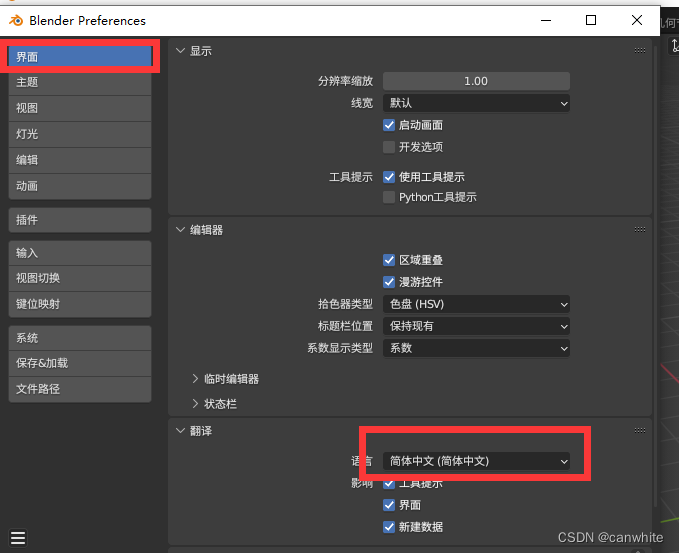The image size is (679, 553).
Task: Select the 界面 preferences tab
Action: click(x=80, y=57)
